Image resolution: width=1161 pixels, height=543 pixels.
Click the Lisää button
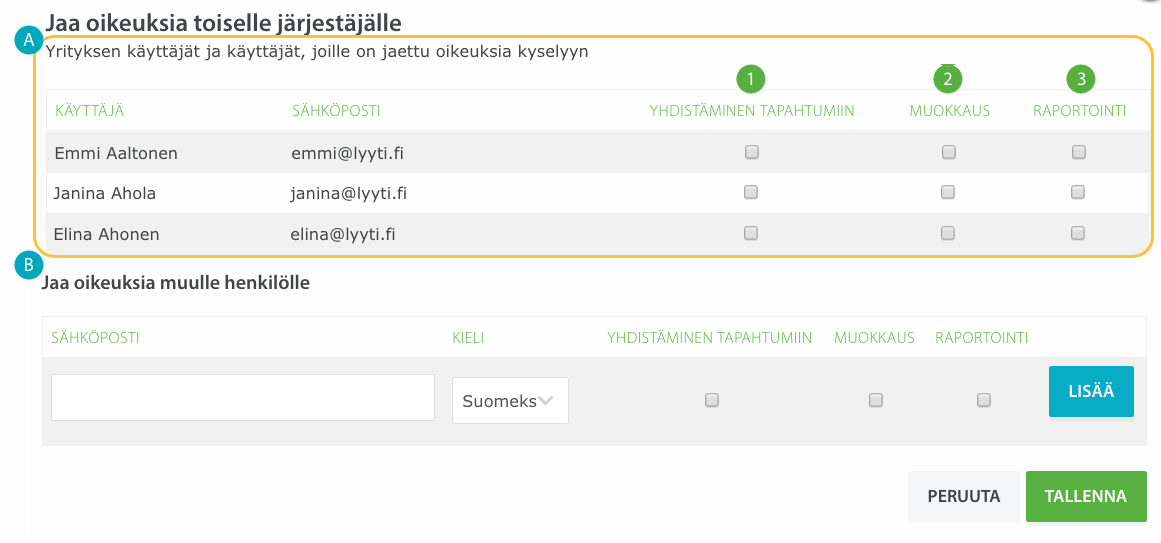[1091, 392]
